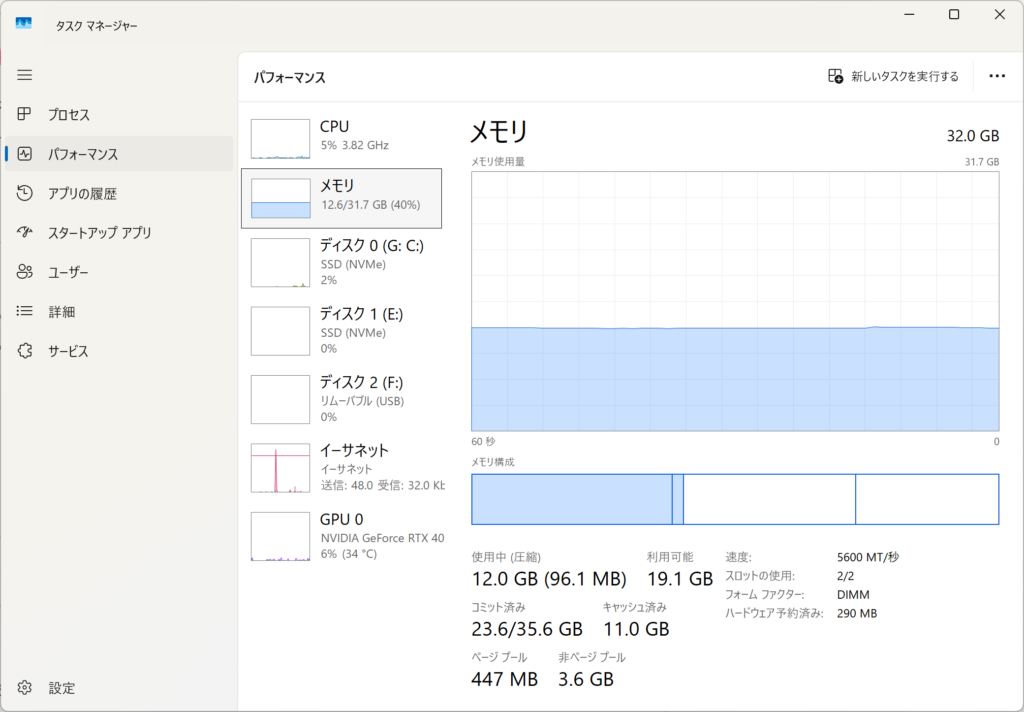Click the free segment at the bar's right end
This screenshot has width=1024, height=712.
[927, 499]
